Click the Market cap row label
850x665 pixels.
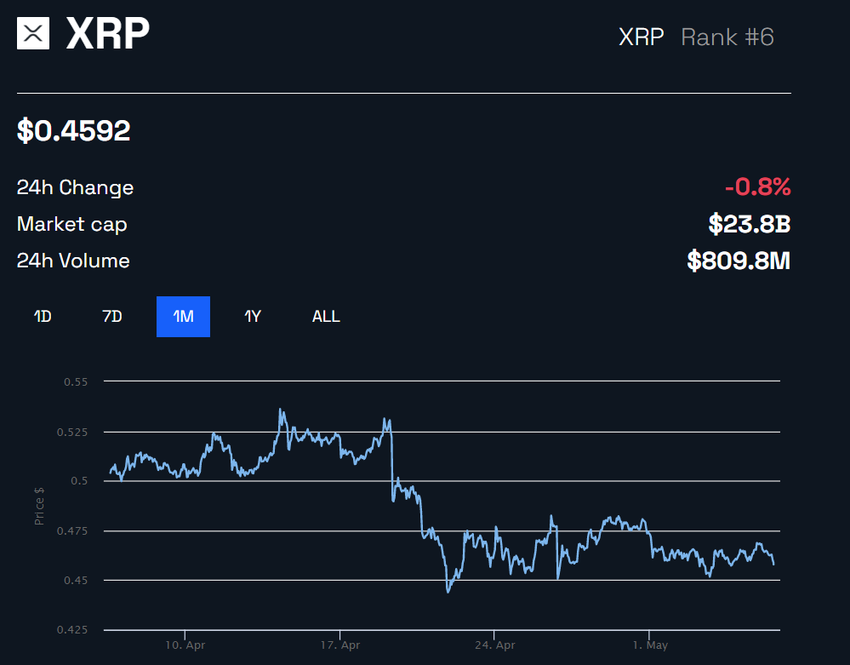point(71,224)
